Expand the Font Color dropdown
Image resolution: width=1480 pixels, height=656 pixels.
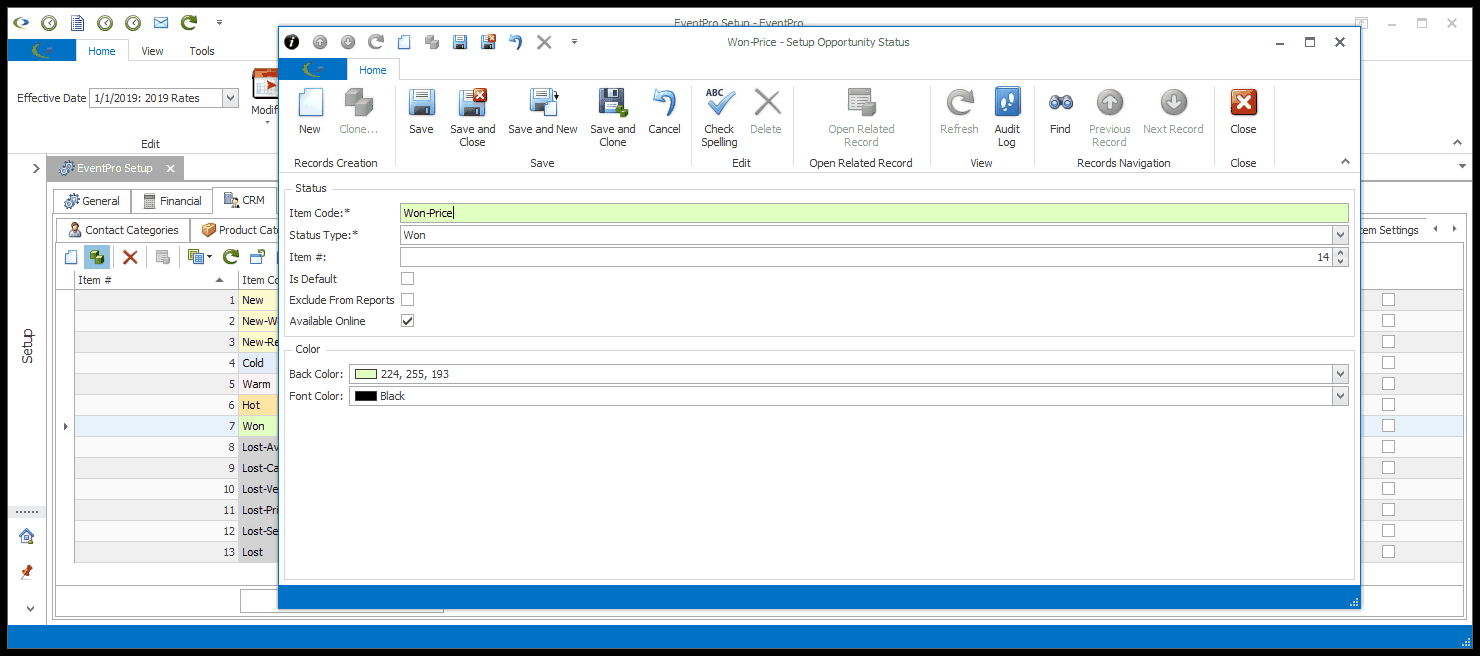click(1340, 396)
